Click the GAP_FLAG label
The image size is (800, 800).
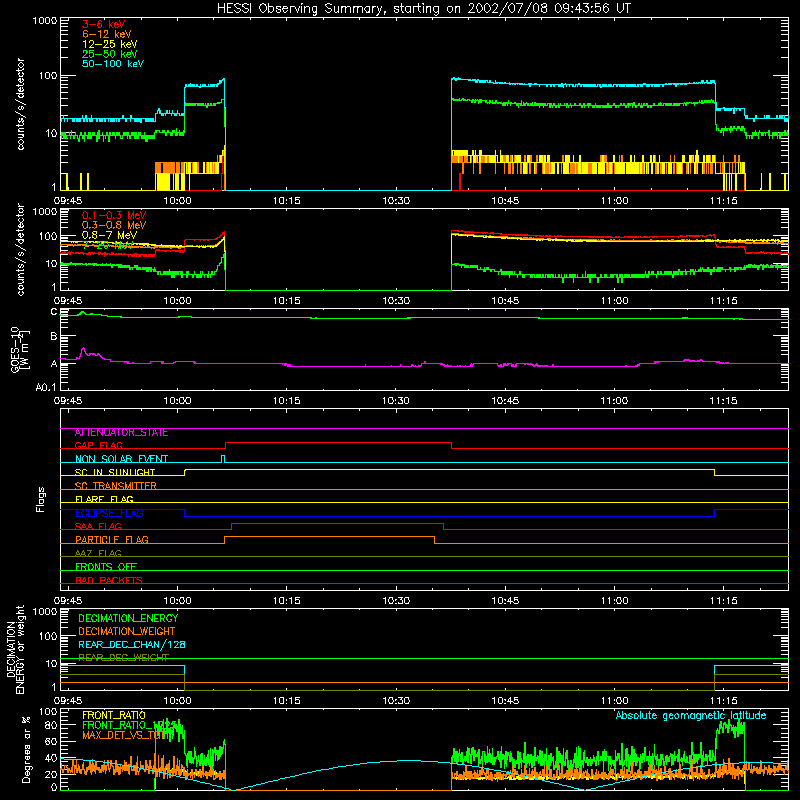pyautogui.click(x=98, y=445)
